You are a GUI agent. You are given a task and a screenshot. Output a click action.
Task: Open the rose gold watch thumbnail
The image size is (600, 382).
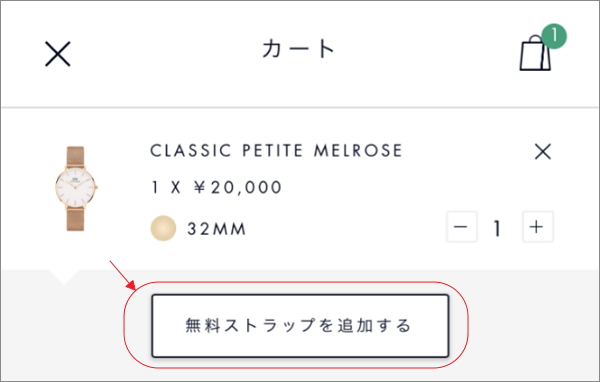point(76,188)
